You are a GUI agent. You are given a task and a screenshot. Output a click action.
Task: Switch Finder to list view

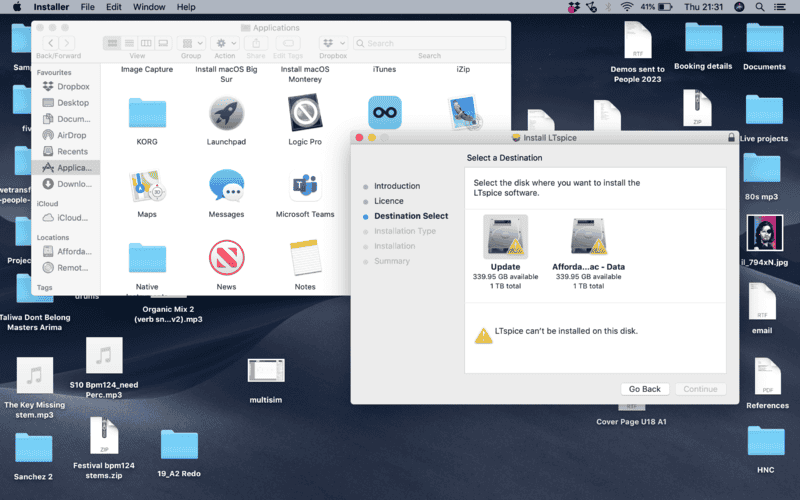pyautogui.click(x=130, y=43)
